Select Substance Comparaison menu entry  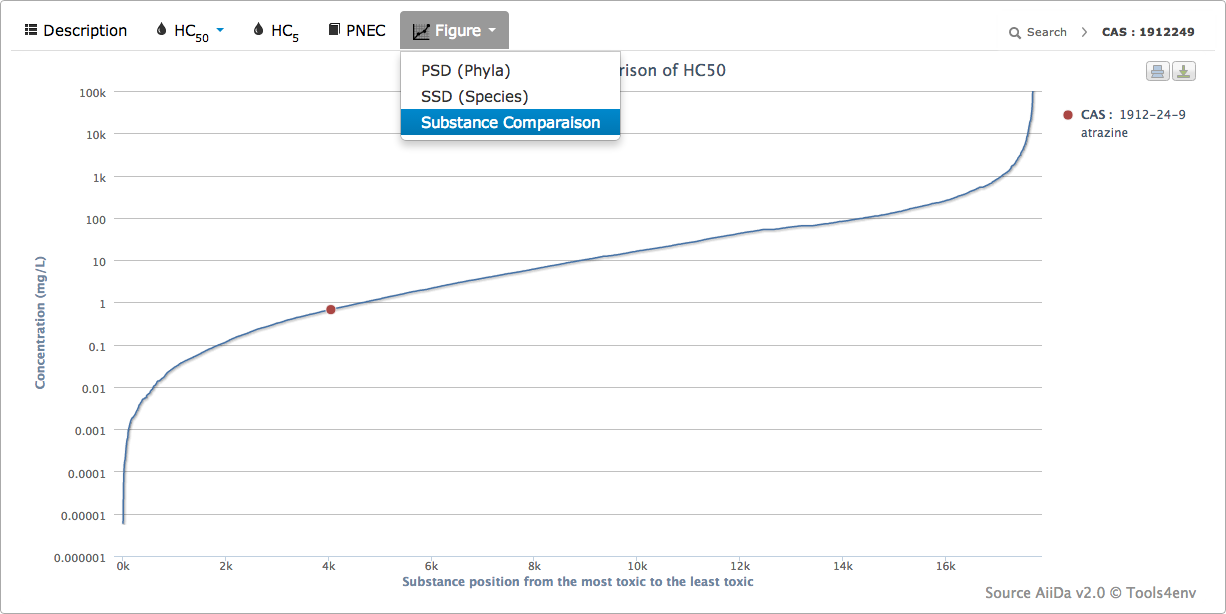pyautogui.click(x=510, y=123)
